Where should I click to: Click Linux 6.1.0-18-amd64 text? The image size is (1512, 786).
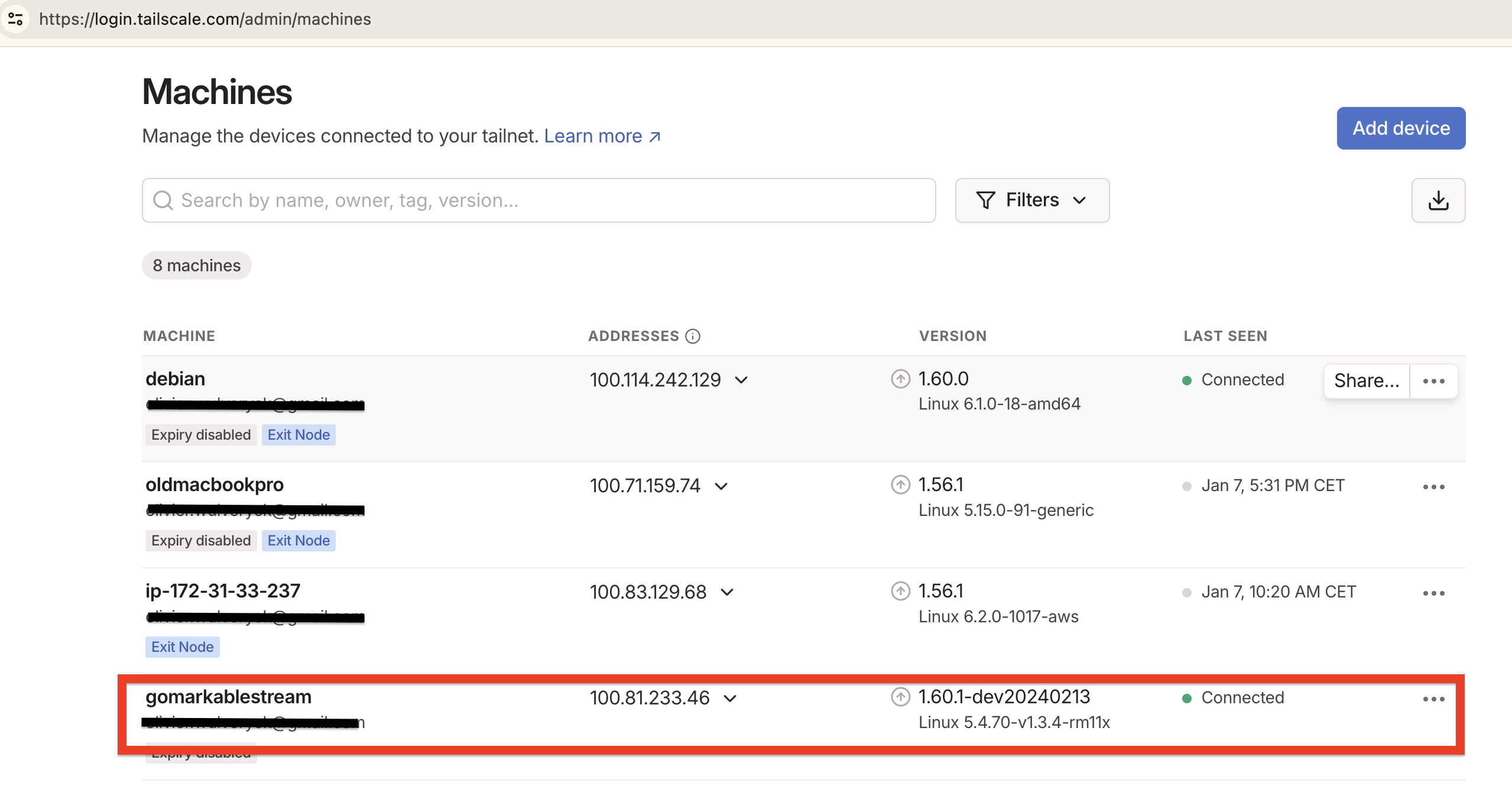(x=1000, y=404)
